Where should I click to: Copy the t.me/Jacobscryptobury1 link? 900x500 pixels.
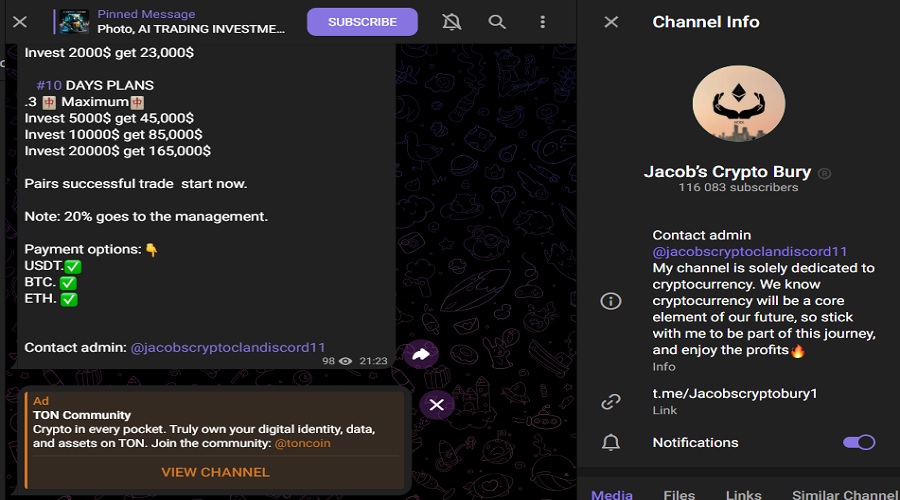point(735,393)
